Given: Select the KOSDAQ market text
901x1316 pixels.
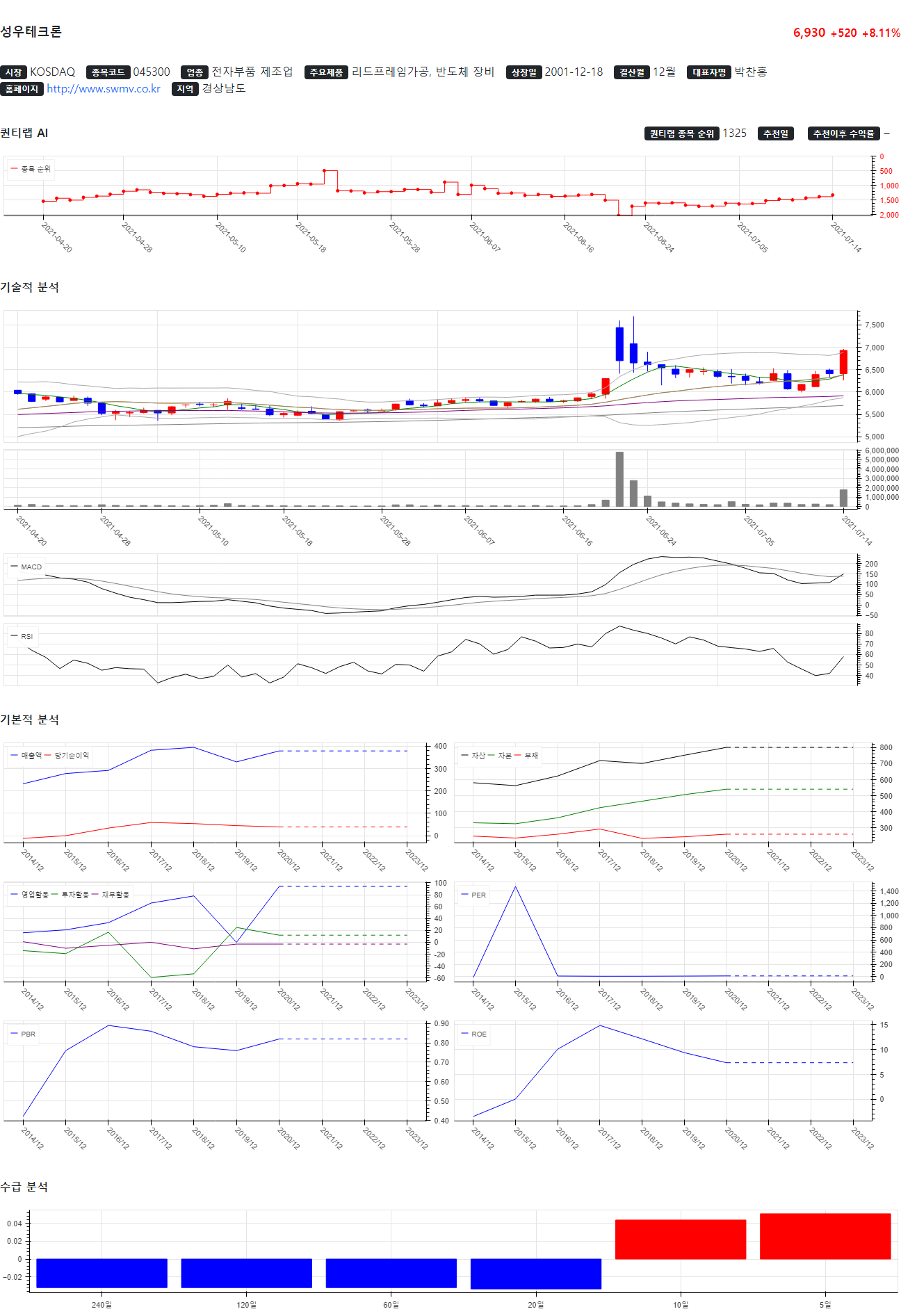Looking at the screenshot, I should 52,72.
